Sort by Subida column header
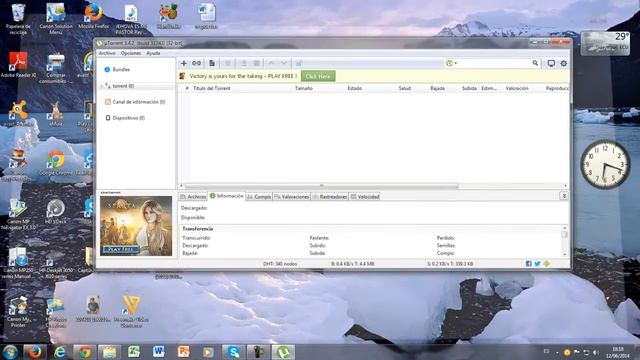Image resolution: width=640 pixels, height=360 pixels. pyautogui.click(x=469, y=88)
